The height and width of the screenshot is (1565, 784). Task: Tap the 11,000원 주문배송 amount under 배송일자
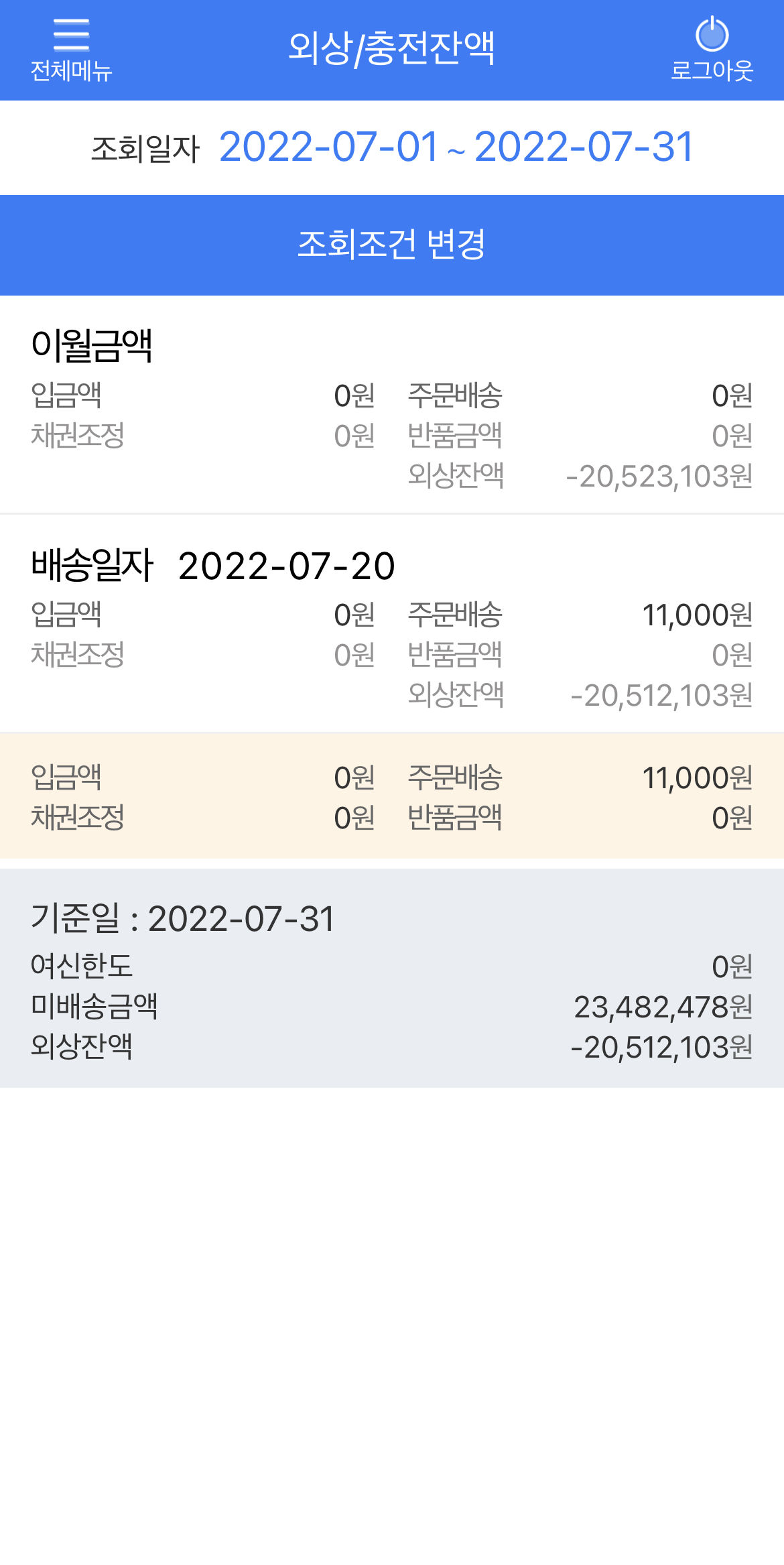tap(697, 615)
